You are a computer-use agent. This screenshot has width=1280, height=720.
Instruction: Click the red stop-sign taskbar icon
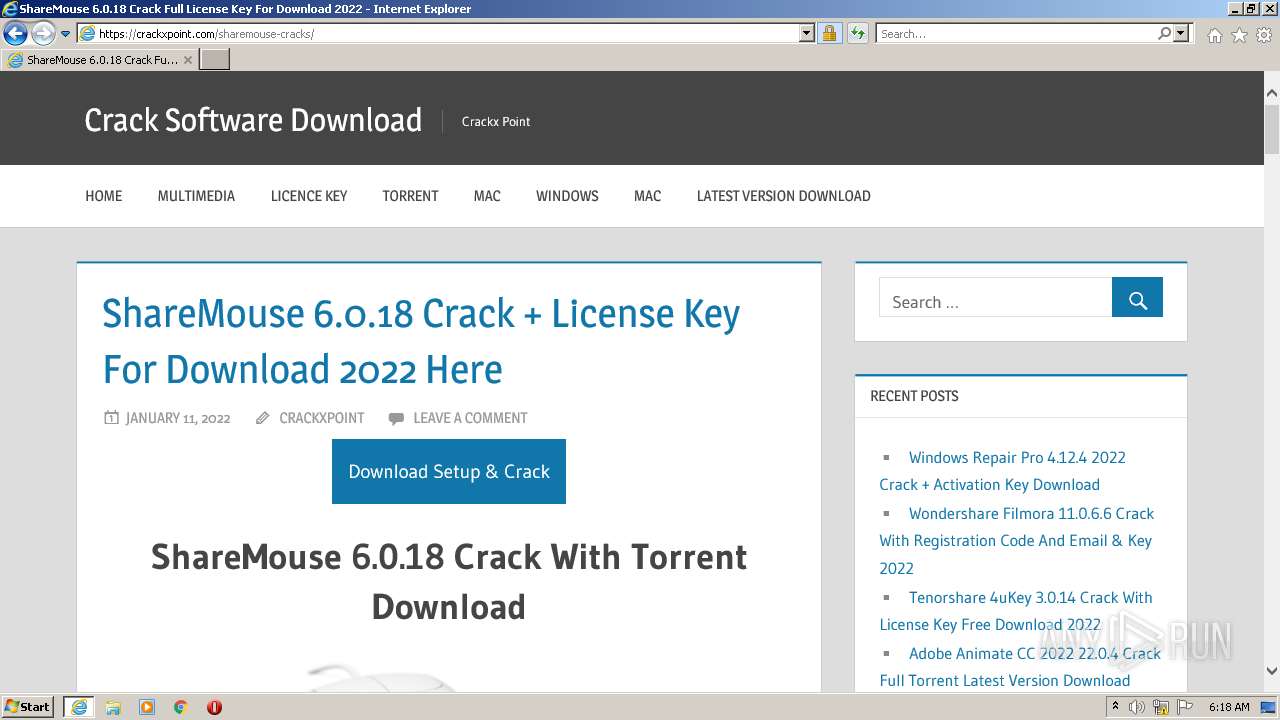[214, 707]
